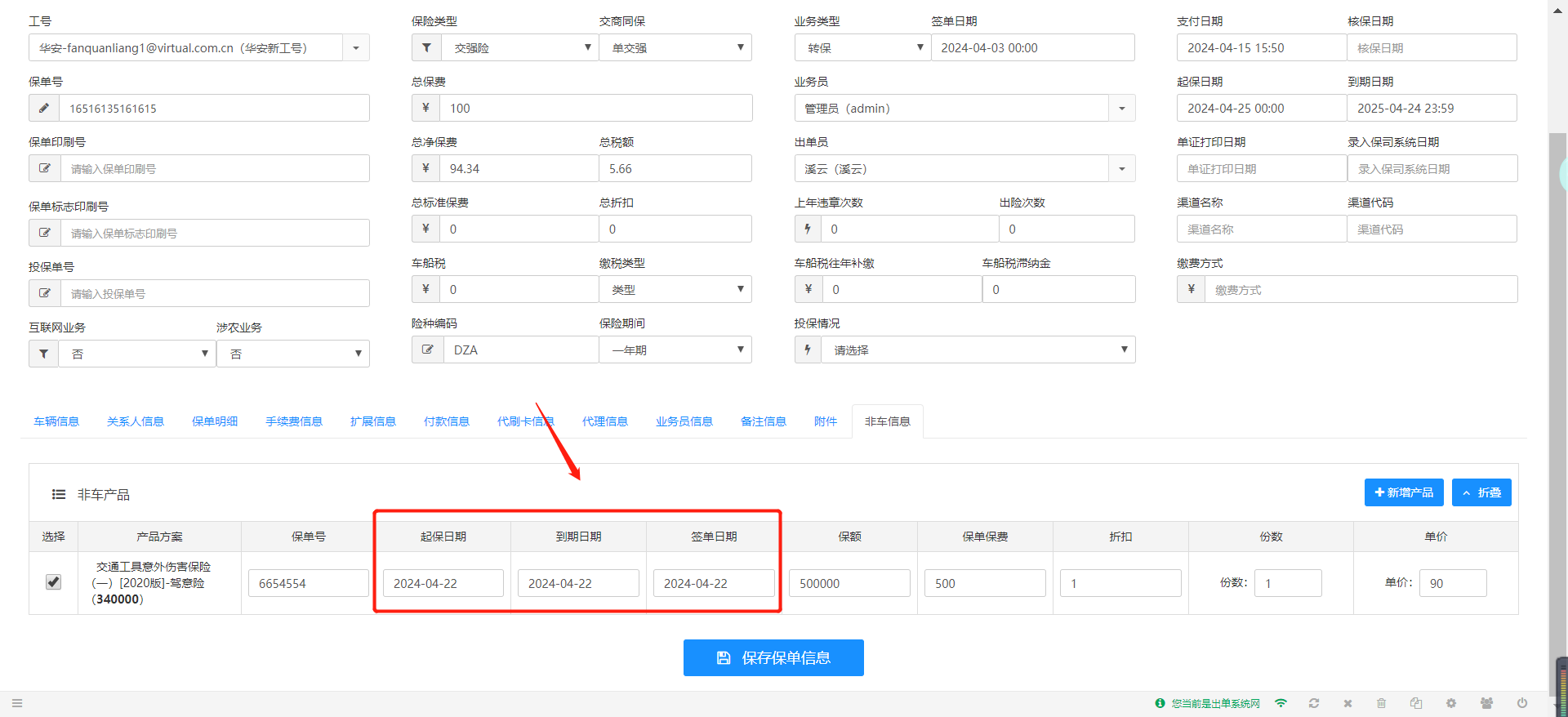Open the 投保情况 请选择 dropdown
The width and height of the screenshot is (1568, 717).
pyautogui.click(x=978, y=350)
